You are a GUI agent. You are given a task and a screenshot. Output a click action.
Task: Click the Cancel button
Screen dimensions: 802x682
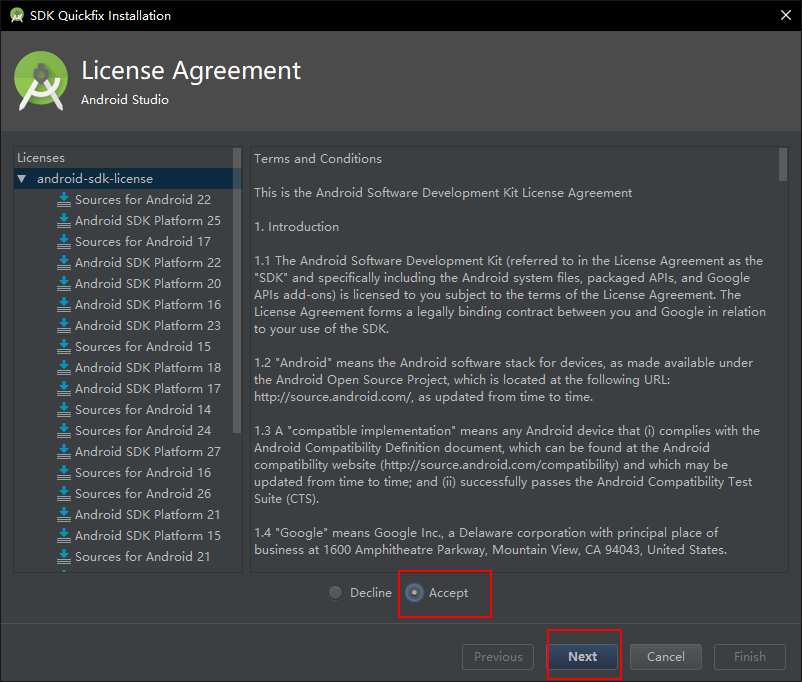[x=665, y=656]
